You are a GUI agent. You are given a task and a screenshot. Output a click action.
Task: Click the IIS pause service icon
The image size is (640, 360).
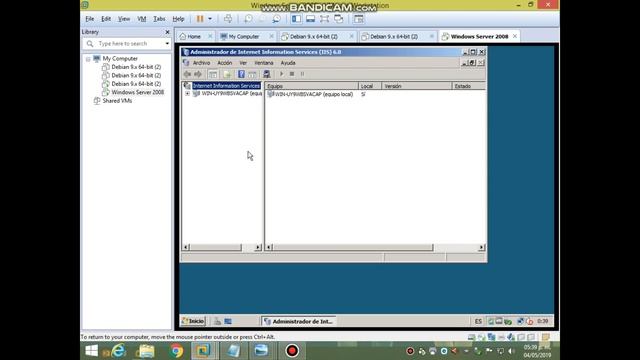pyautogui.click(x=302, y=74)
